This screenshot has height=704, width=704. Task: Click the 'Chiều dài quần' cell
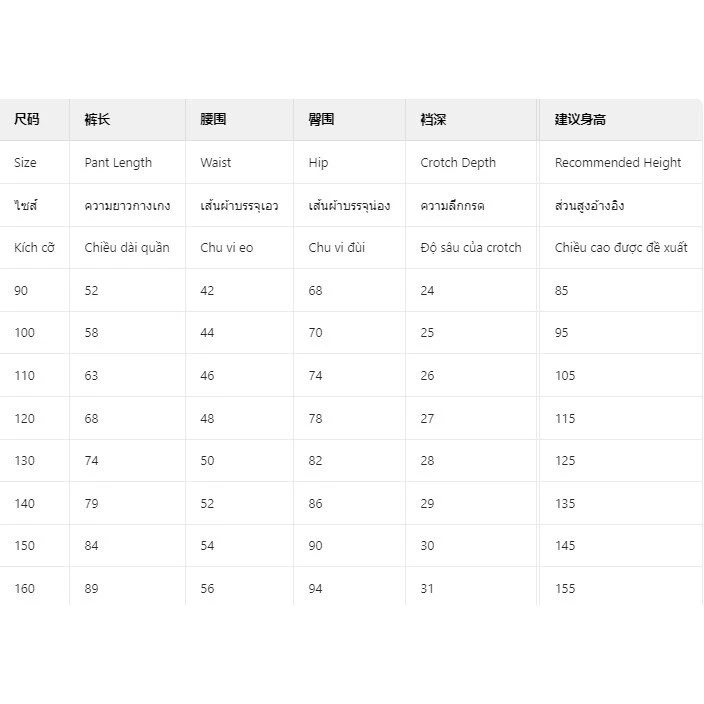tap(127, 247)
